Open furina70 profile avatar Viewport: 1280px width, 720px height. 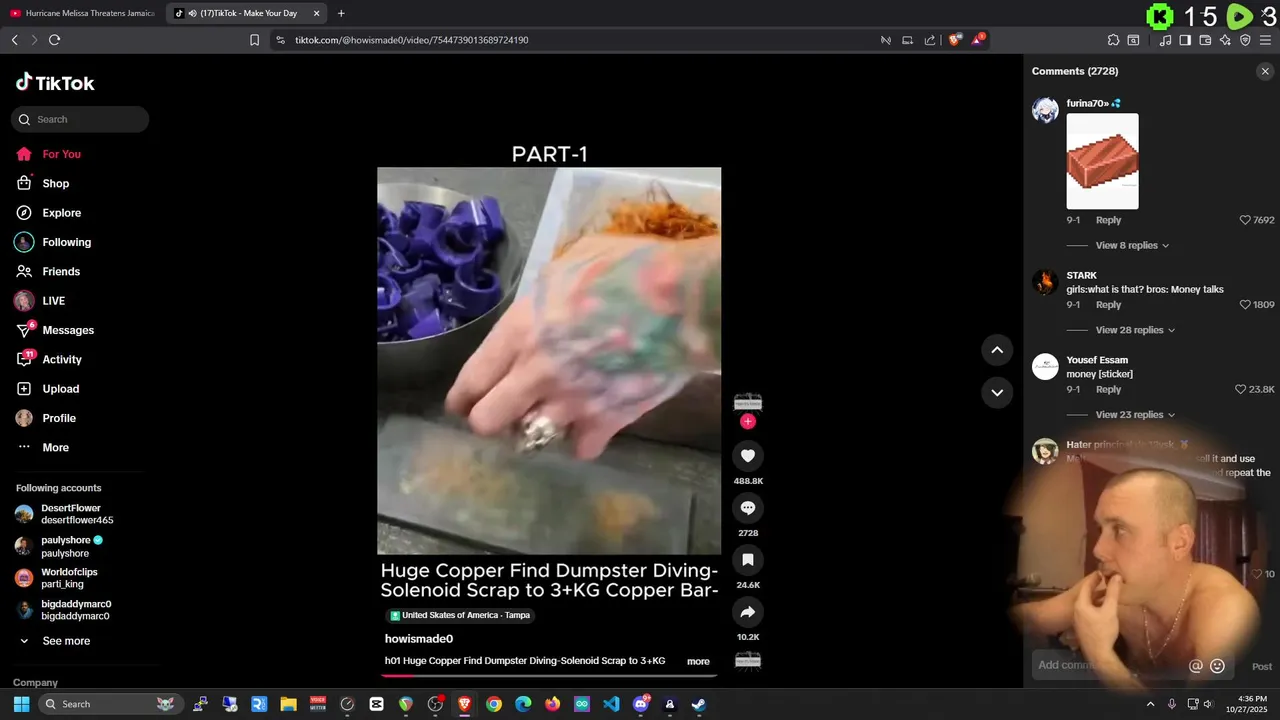coord(1045,110)
